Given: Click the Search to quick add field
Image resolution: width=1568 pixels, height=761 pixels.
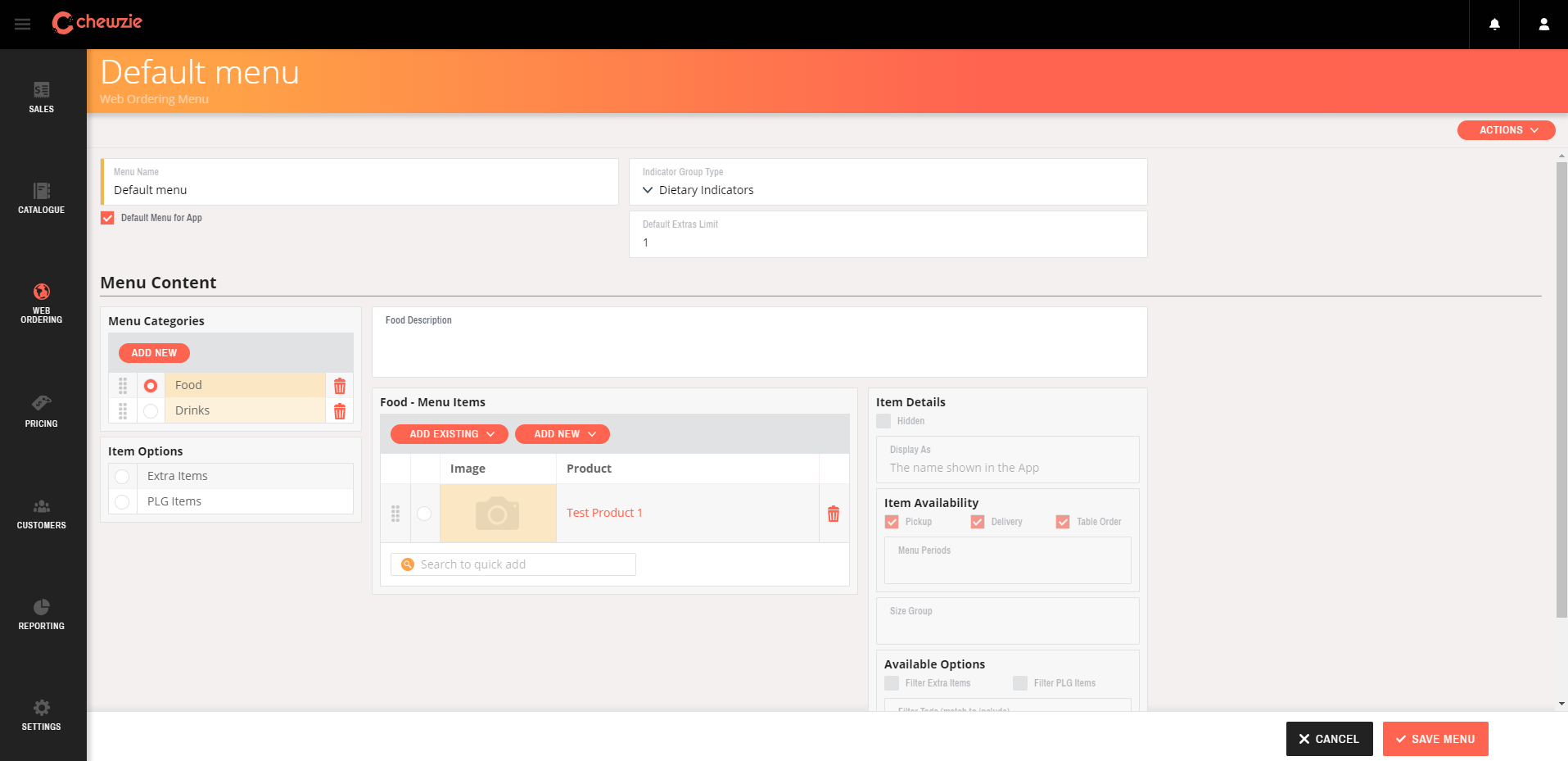Looking at the screenshot, I should [x=513, y=564].
